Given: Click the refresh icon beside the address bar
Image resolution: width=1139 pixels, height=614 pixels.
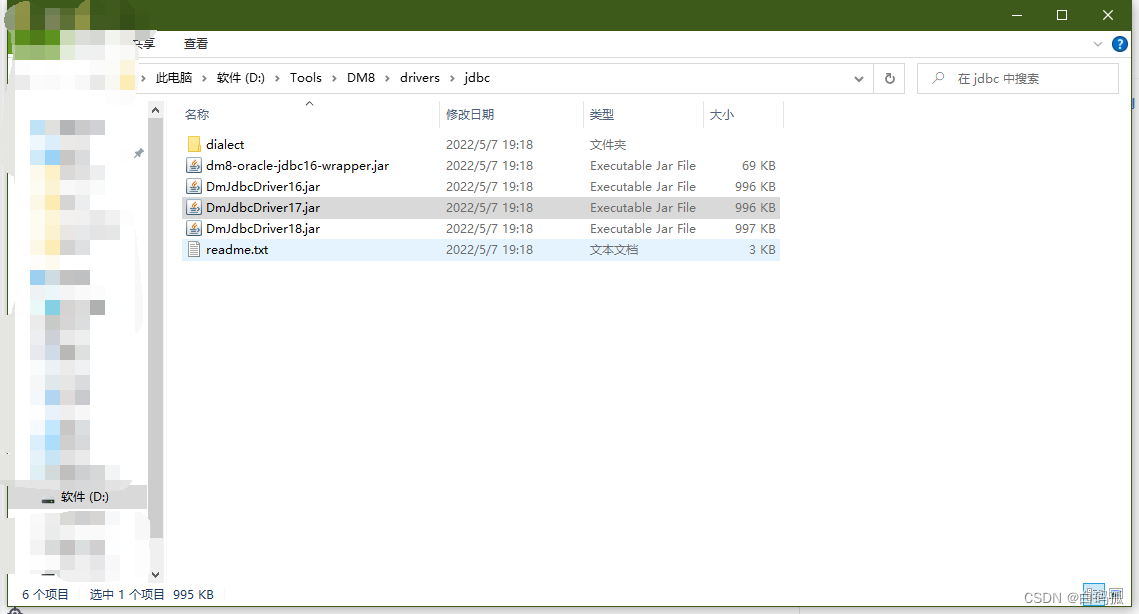Looking at the screenshot, I should [890, 78].
